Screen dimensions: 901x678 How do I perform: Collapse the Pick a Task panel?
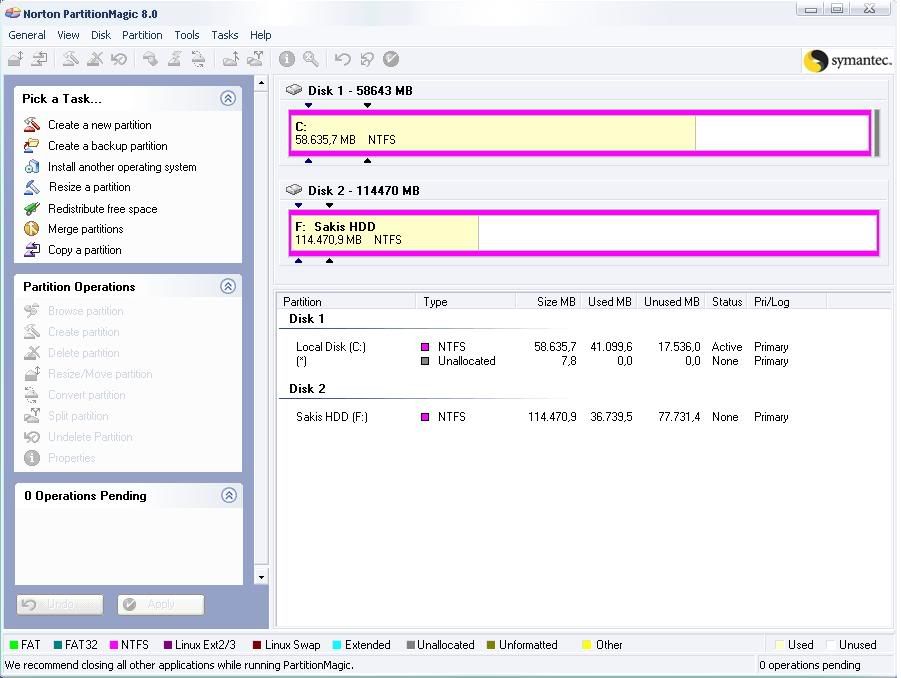pyautogui.click(x=228, y=98)
